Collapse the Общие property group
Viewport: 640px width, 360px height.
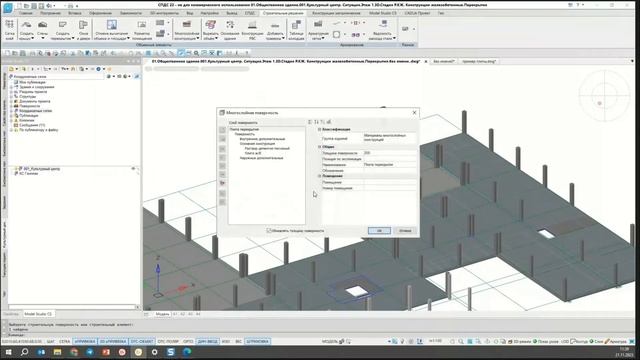(320, 147)
